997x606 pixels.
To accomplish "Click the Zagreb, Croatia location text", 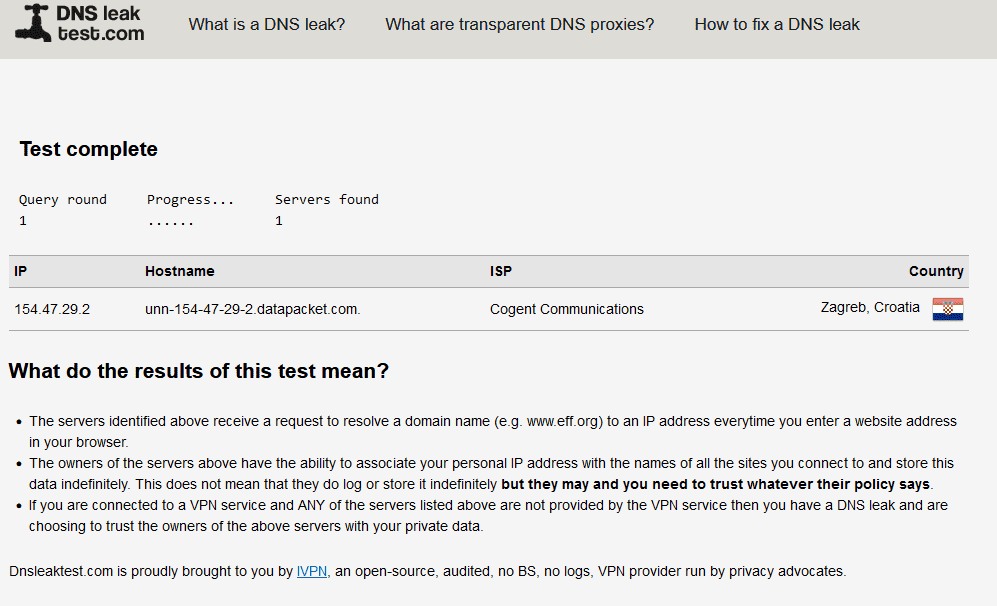I will [870, 308].
